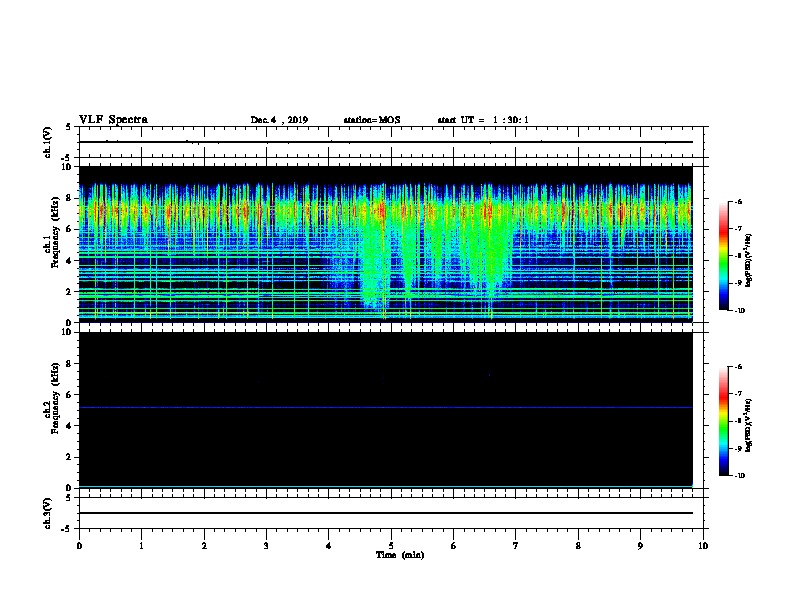Click time axis tick label "10"
792x612 pixels.
click(703, 545)
